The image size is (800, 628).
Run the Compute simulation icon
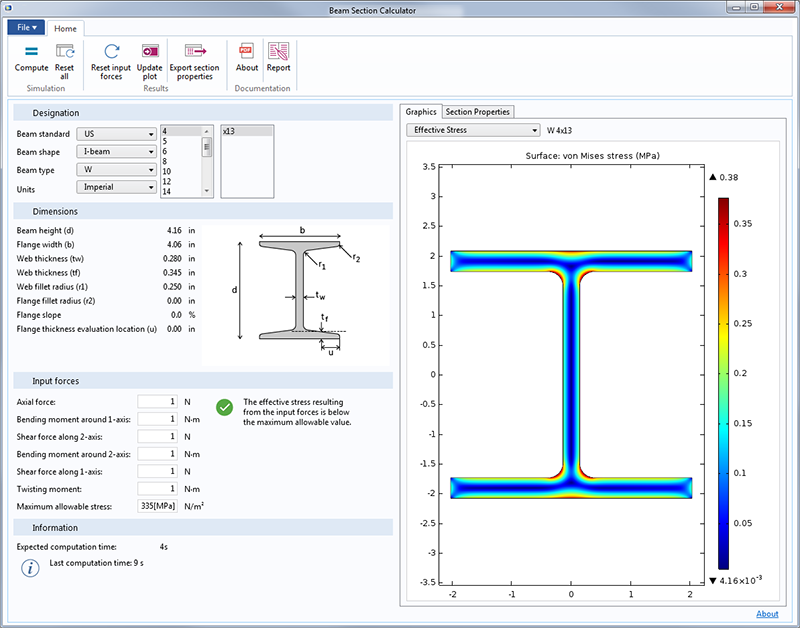[31, 52]
